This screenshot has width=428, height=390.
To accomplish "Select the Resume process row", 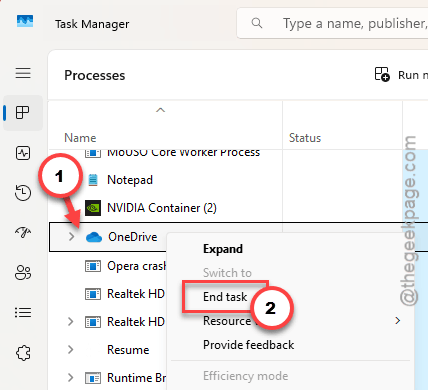I will [108, 350].
